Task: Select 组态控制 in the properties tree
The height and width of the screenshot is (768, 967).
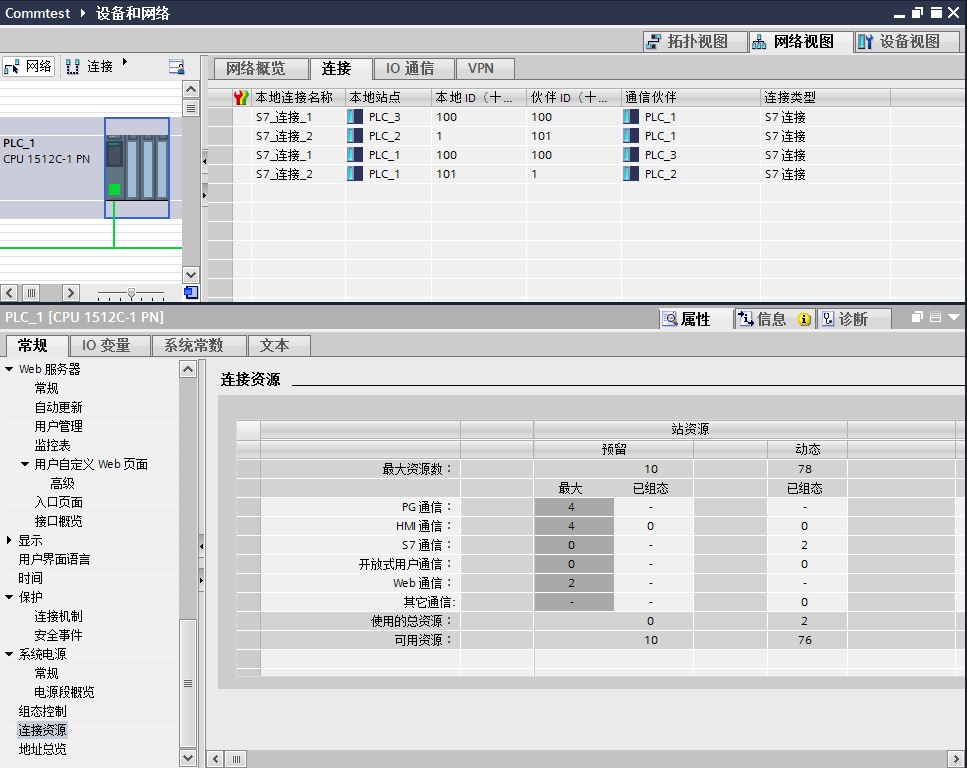Action: [42, 711]
